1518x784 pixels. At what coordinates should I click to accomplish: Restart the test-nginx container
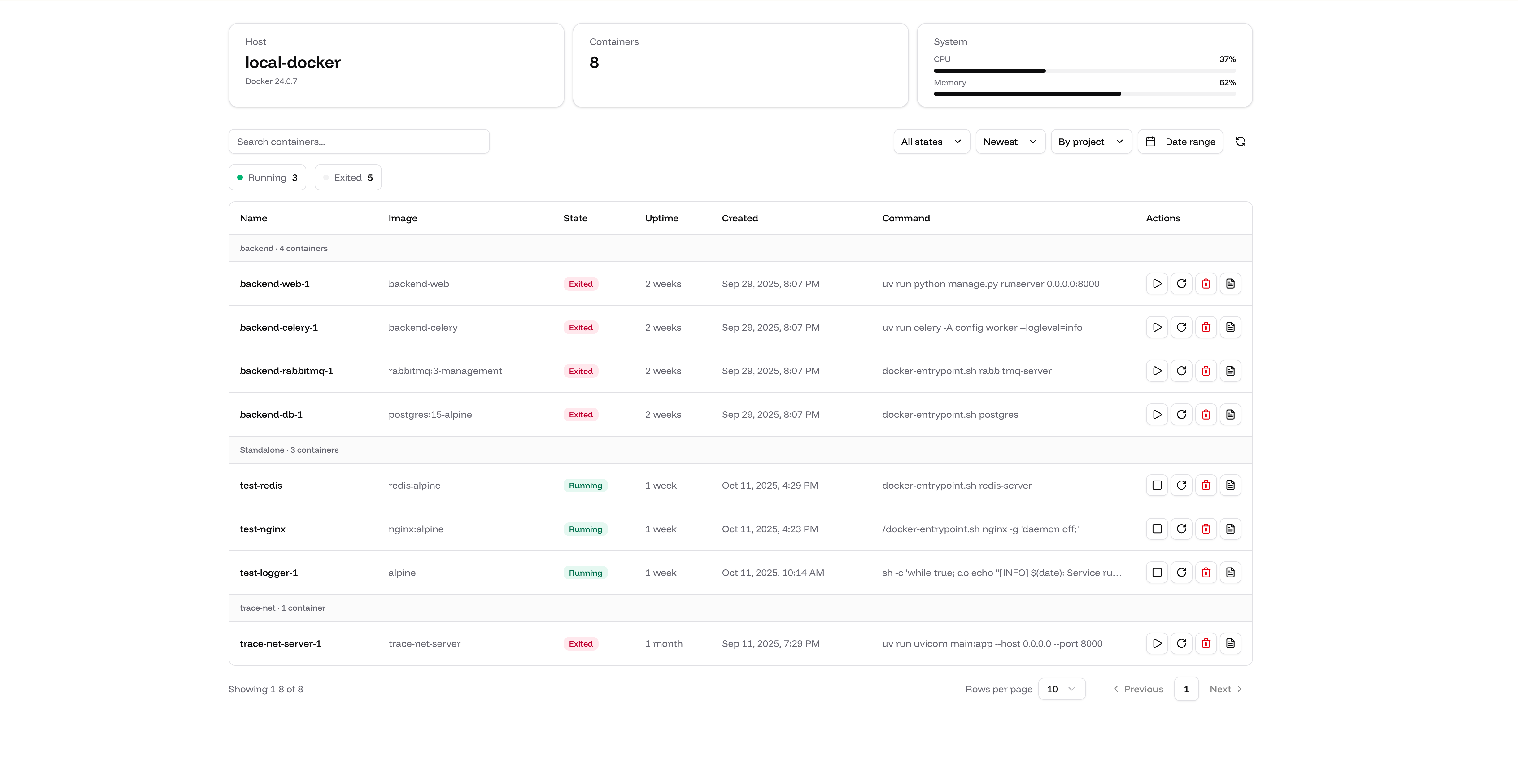click(1181, 528)
